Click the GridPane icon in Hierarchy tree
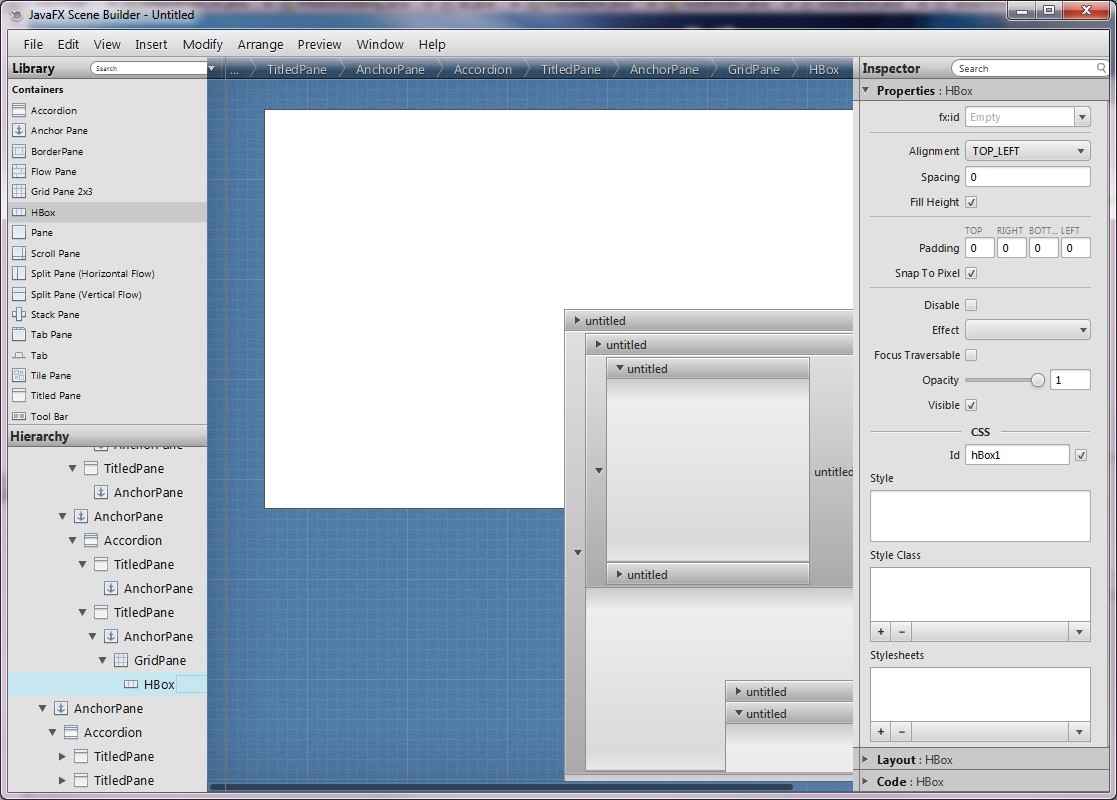The image size is (1117, 800). point(121,661)
